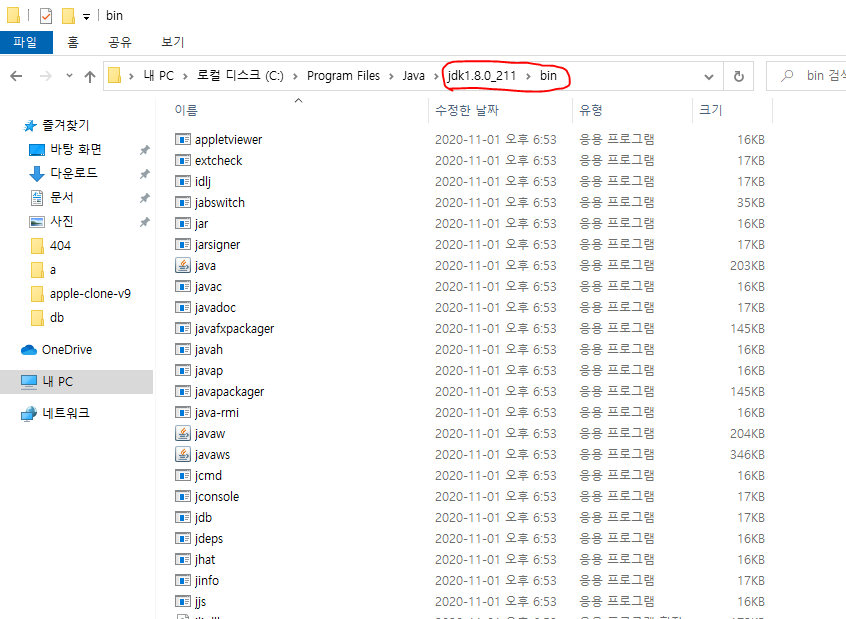
Task: Click the New Folder quick access icon
Action: click(x=68, y=16)
